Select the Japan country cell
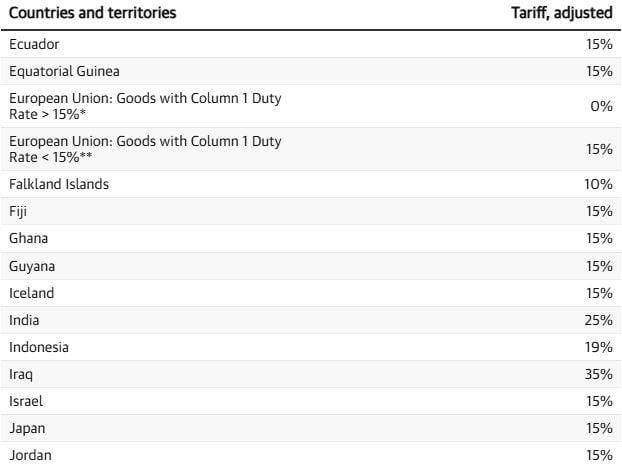The width and height of the screenshot is (622, 474). [27, 428]
